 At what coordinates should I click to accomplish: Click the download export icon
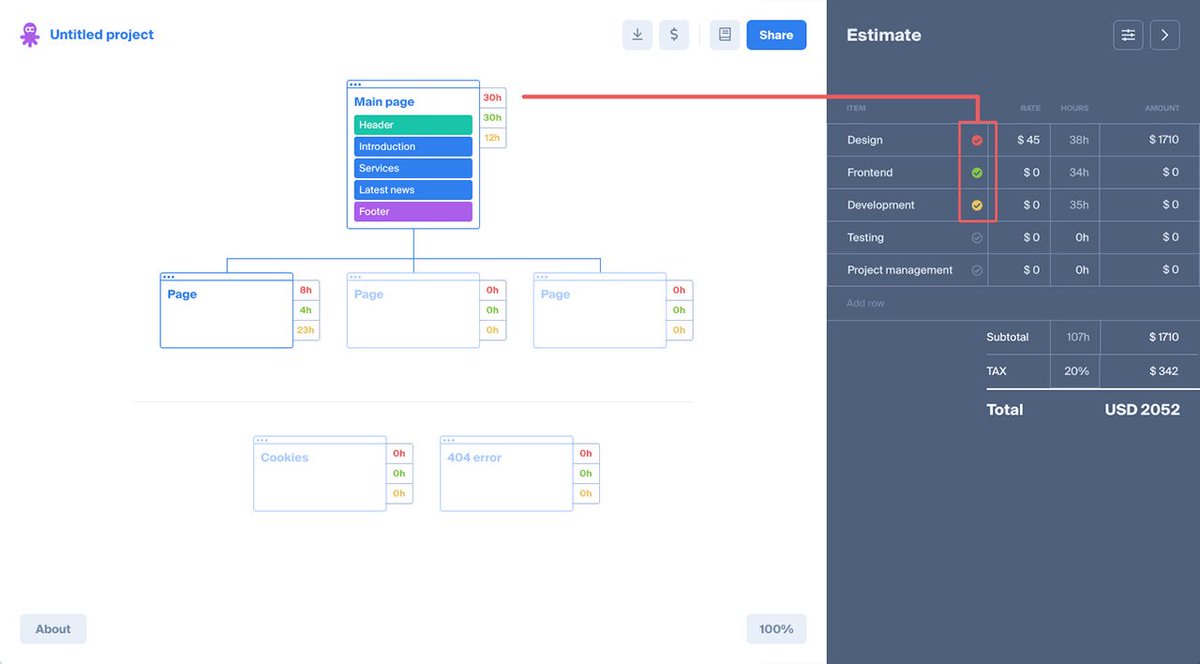click(637, 35)
